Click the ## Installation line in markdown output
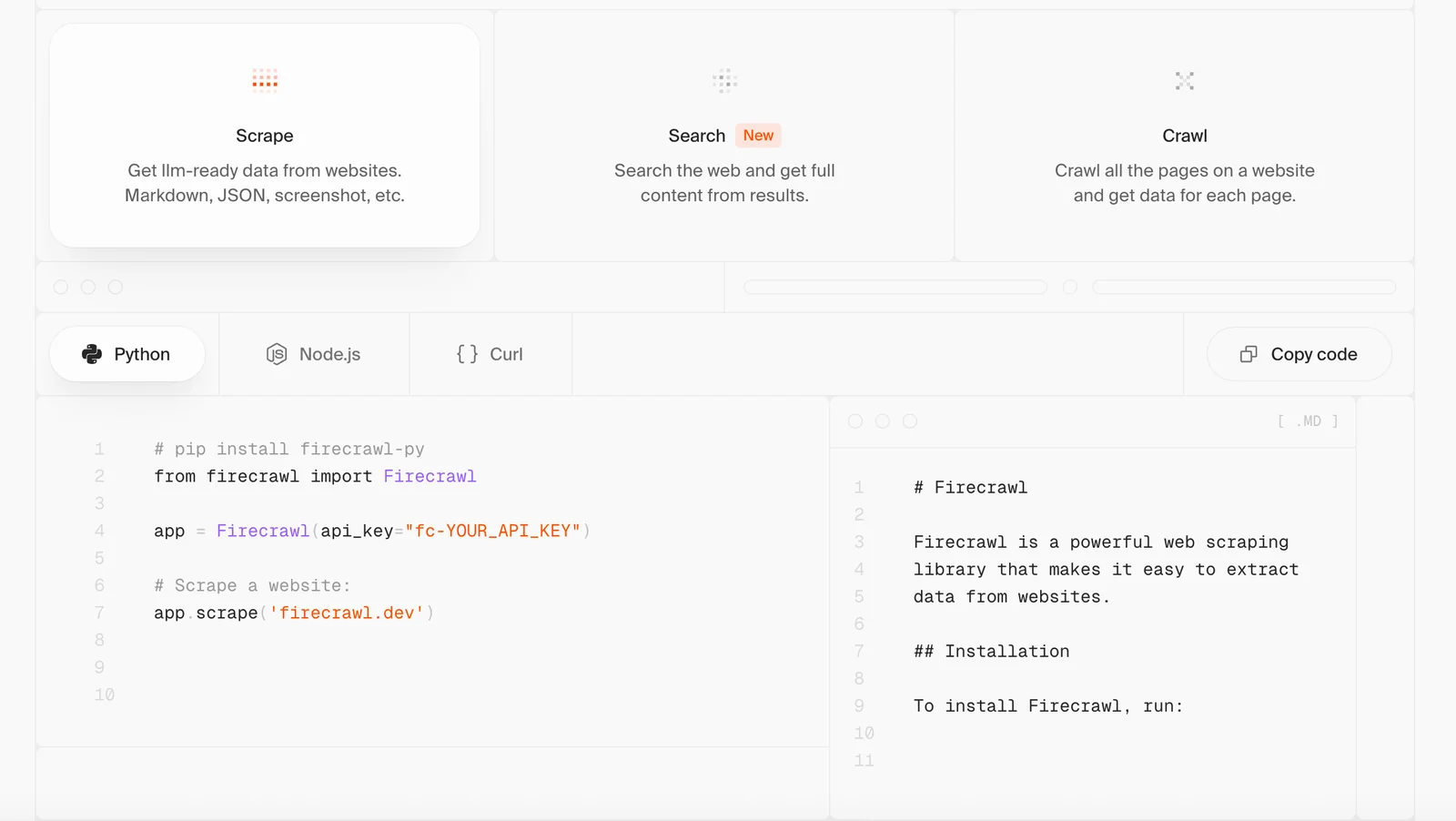1456x821 pixels. click(992, 651)
